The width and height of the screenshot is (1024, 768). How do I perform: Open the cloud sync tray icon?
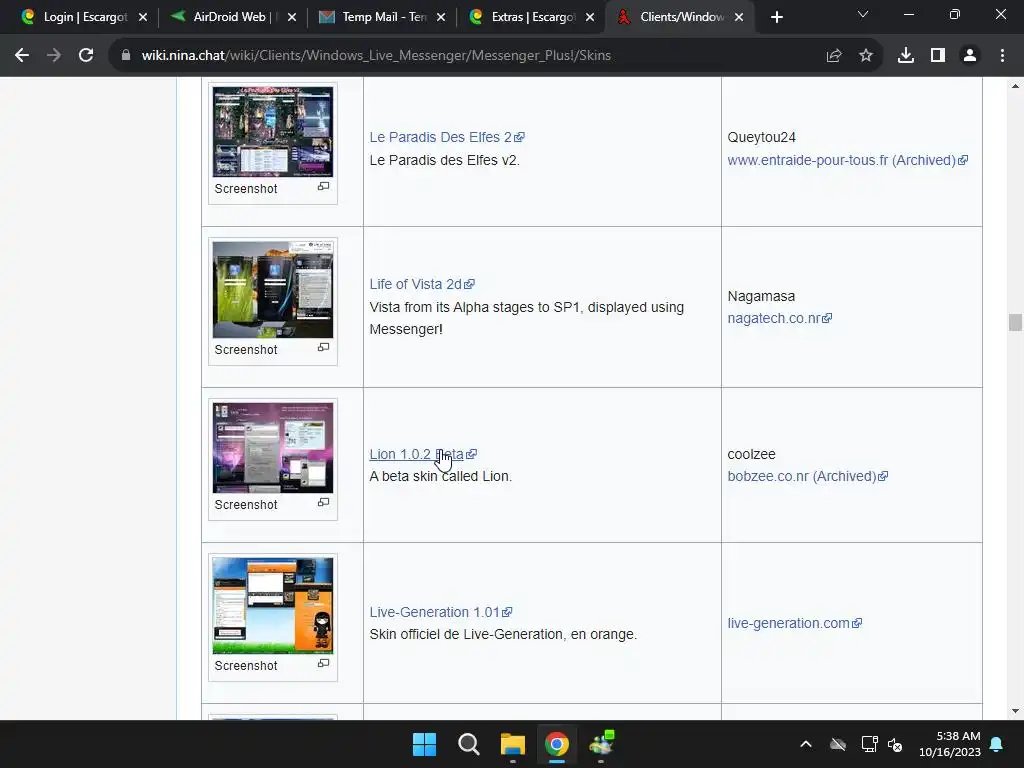[838, 744]
